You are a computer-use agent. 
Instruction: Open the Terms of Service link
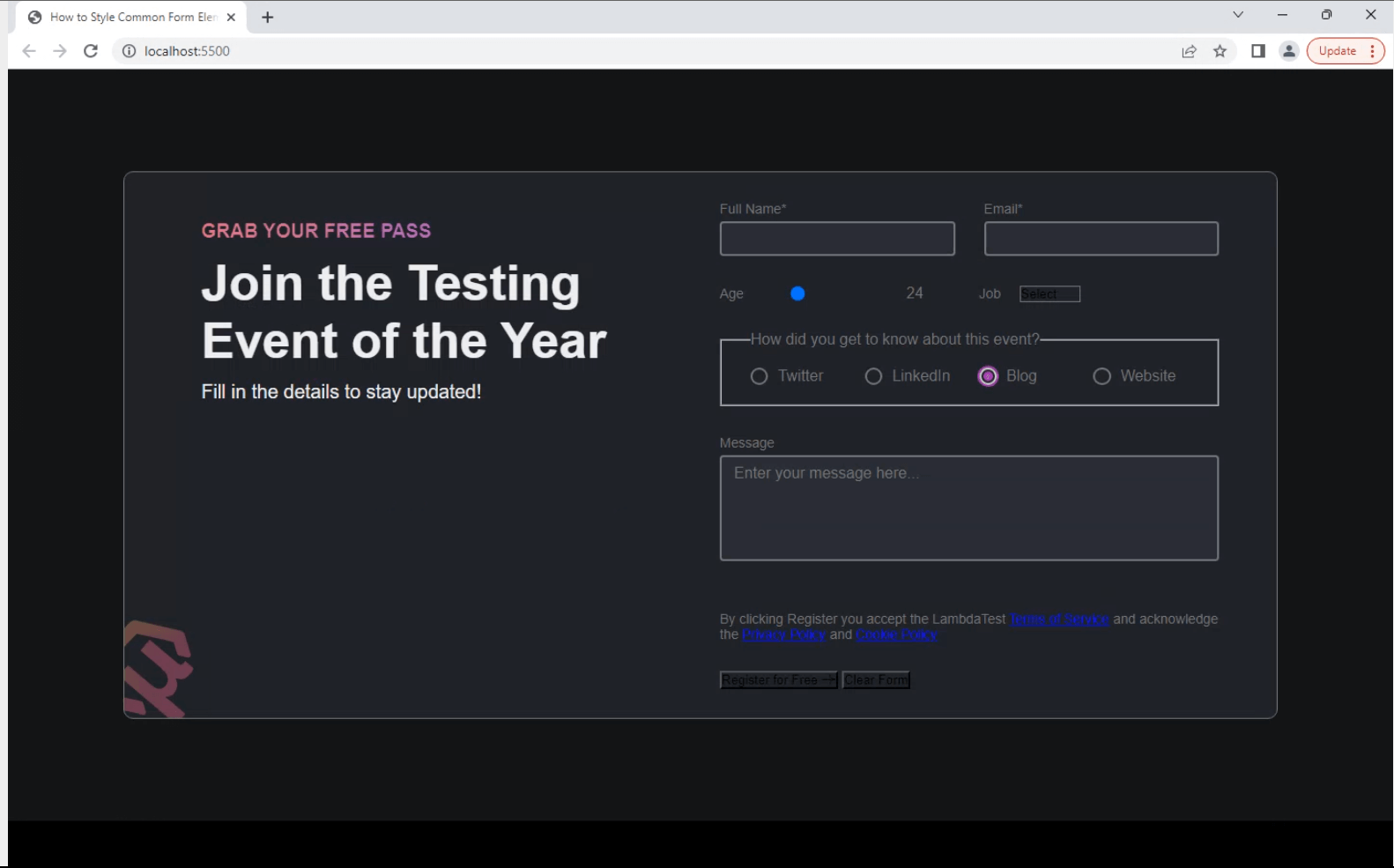[x=1059, y=619]
